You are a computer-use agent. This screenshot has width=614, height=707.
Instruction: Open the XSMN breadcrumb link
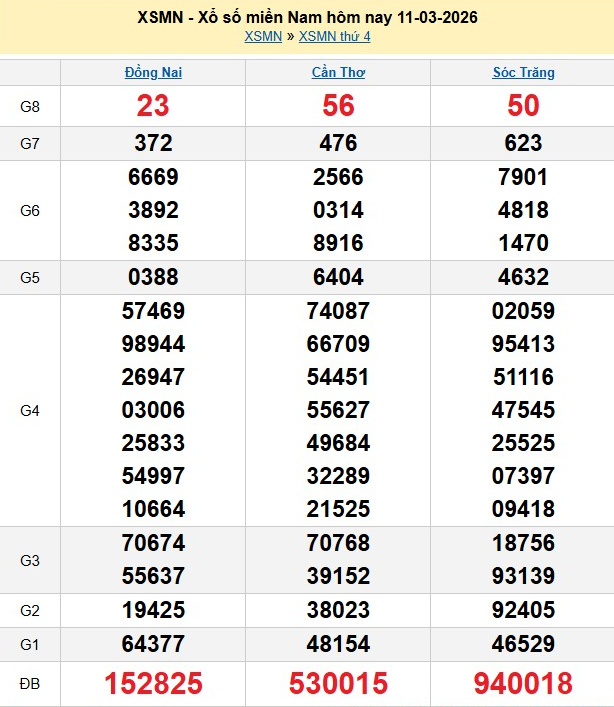pyautogui.click(x=262, y=36)
